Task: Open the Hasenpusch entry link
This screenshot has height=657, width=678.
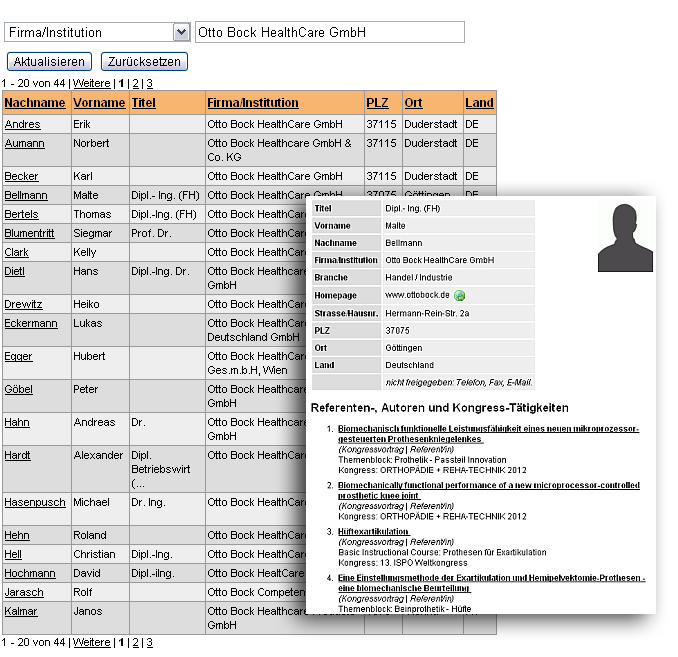Action: (x=35, y=502)
